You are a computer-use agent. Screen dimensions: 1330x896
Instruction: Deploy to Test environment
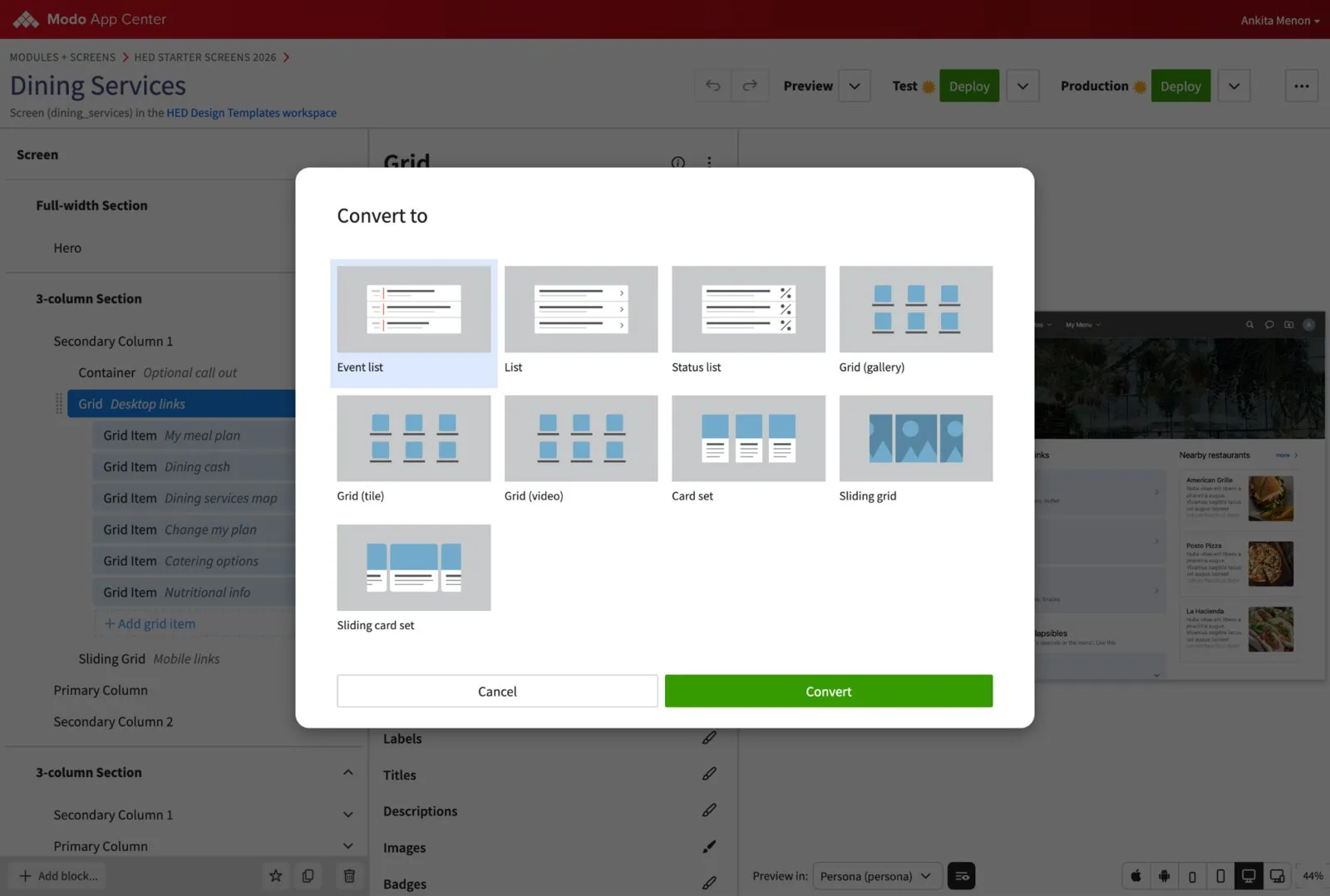pyautogui.click(x=969, y=86)
